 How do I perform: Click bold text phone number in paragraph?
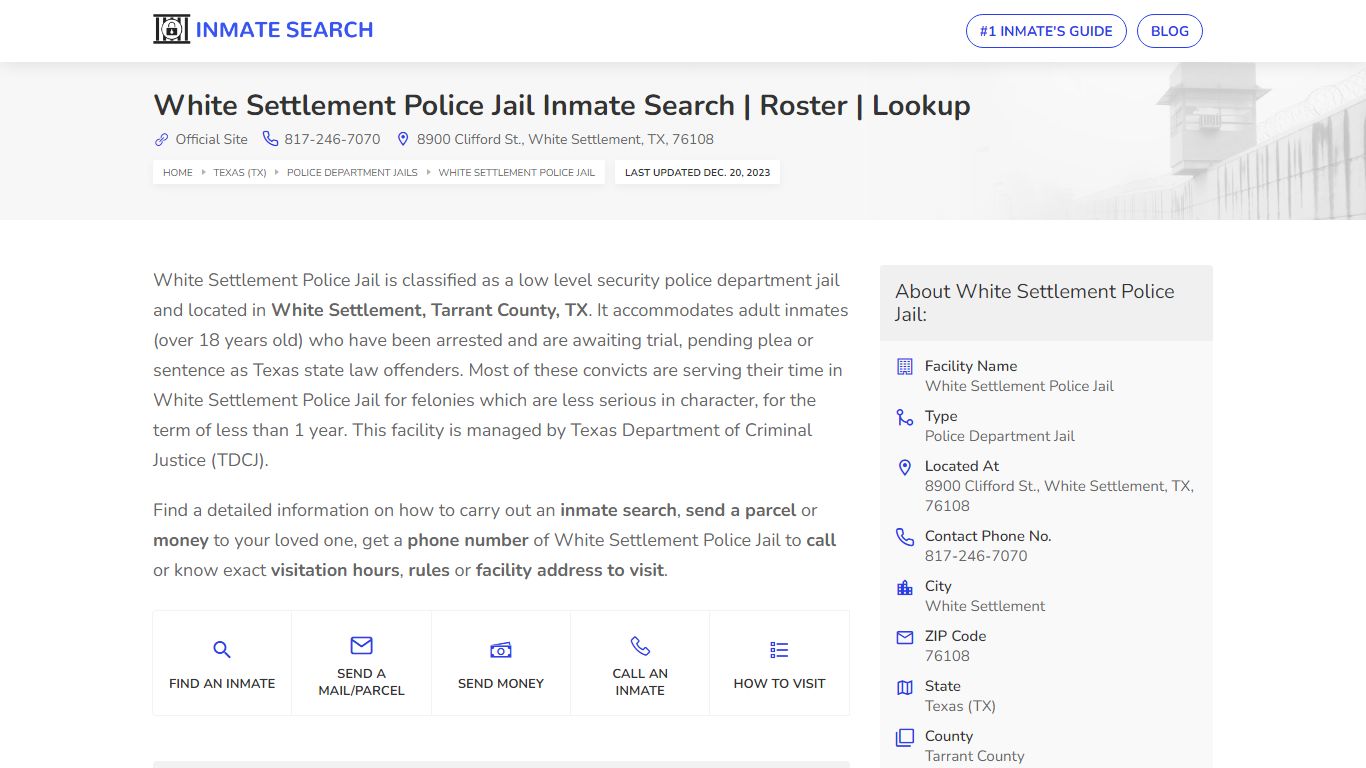coord(468,540)
